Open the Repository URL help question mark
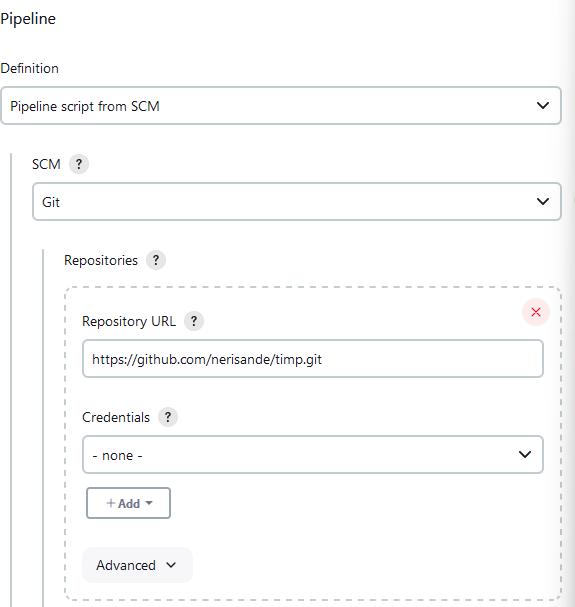Image resolution: width=575 pixels, height=607 pixels. click(194, 321)
